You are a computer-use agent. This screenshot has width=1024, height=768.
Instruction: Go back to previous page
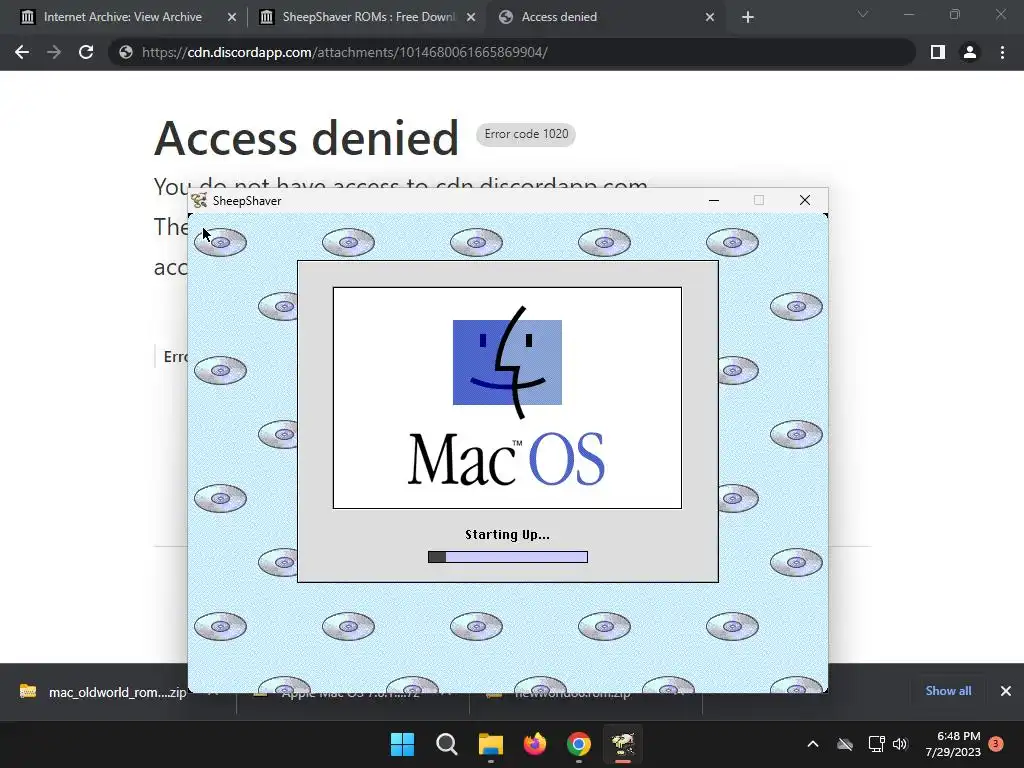click(x=22, y=52)
